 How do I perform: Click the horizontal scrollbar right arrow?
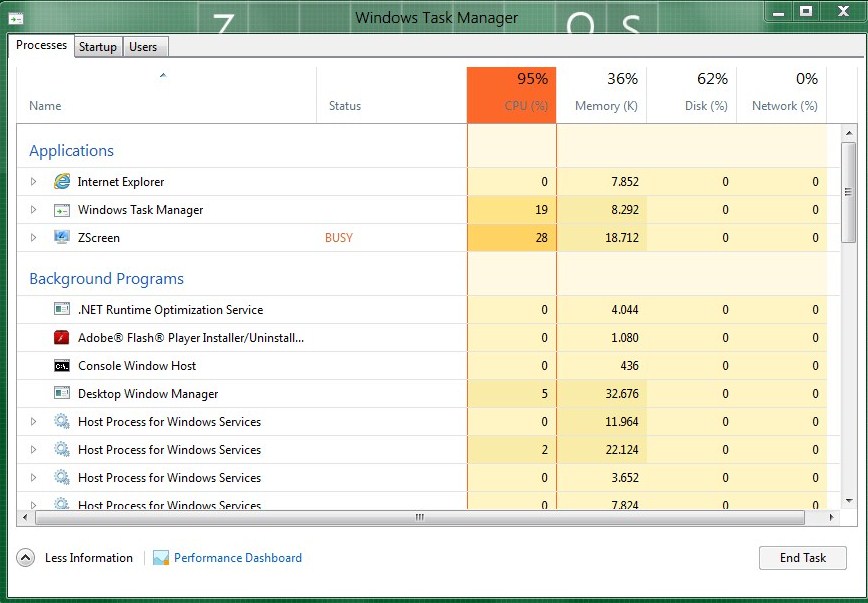(831, 518)
